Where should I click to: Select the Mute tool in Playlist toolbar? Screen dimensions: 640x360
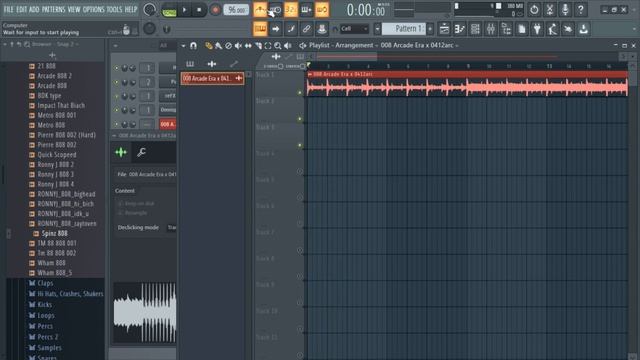(x=238, y=46)
